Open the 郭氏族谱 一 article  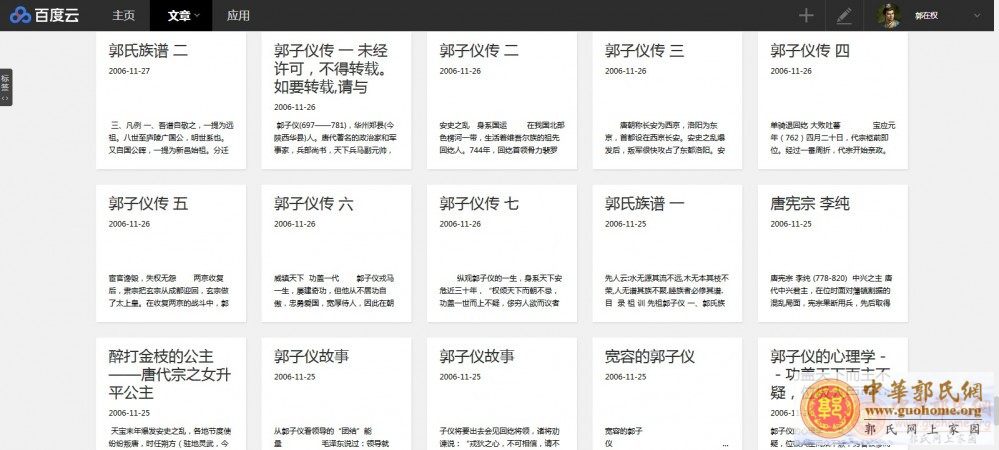pyautogui.click(x=645, y=204)
